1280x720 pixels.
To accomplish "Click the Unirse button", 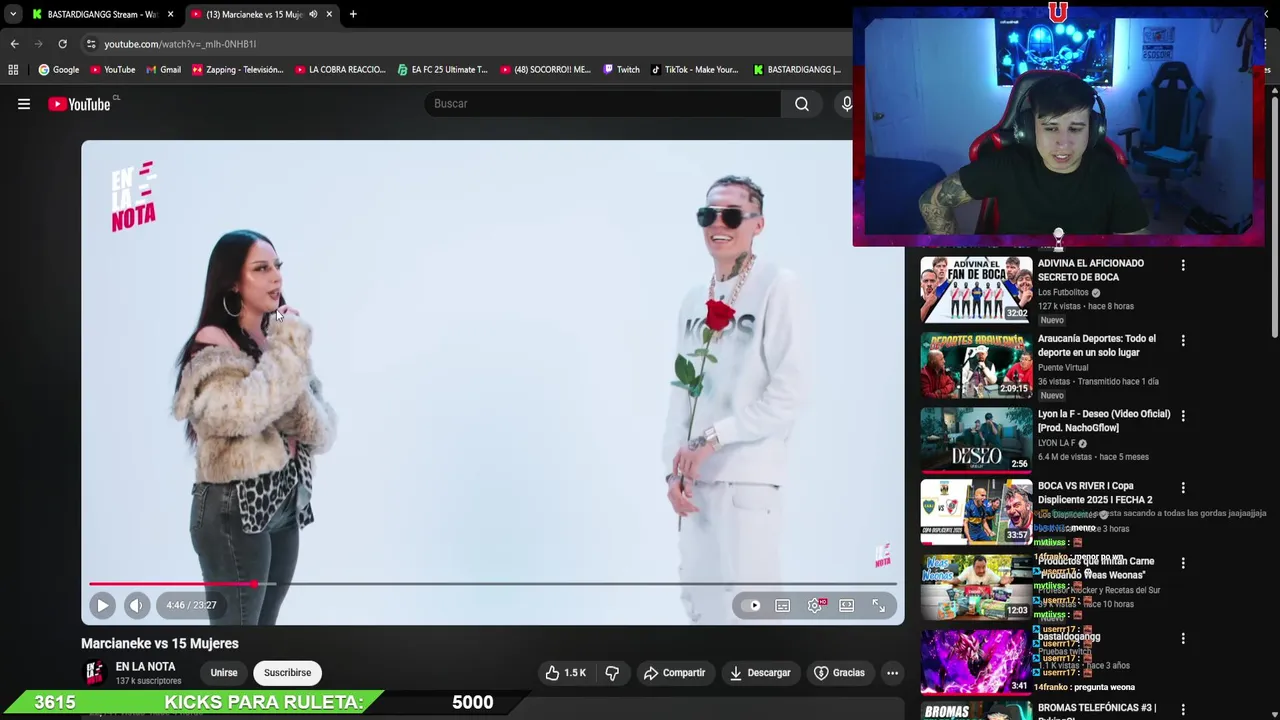I will click(224, 673).
